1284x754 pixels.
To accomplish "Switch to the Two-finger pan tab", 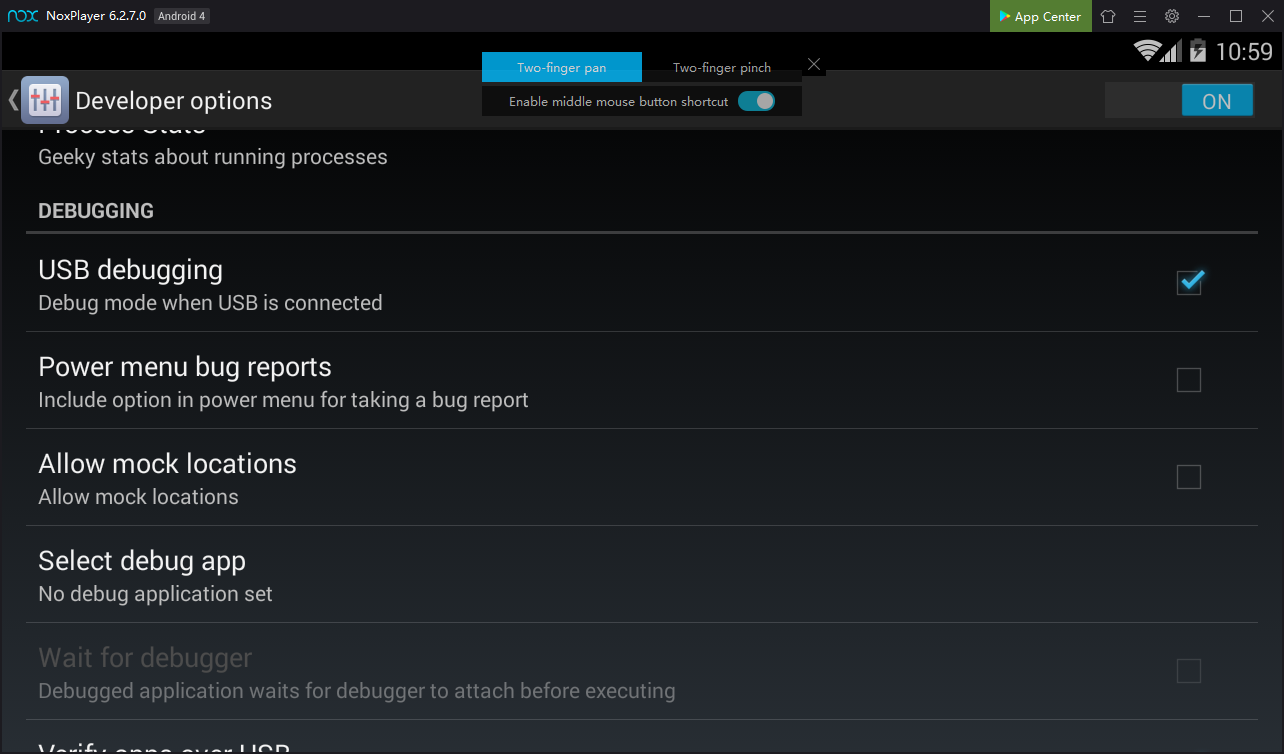I will pos(561,67).
